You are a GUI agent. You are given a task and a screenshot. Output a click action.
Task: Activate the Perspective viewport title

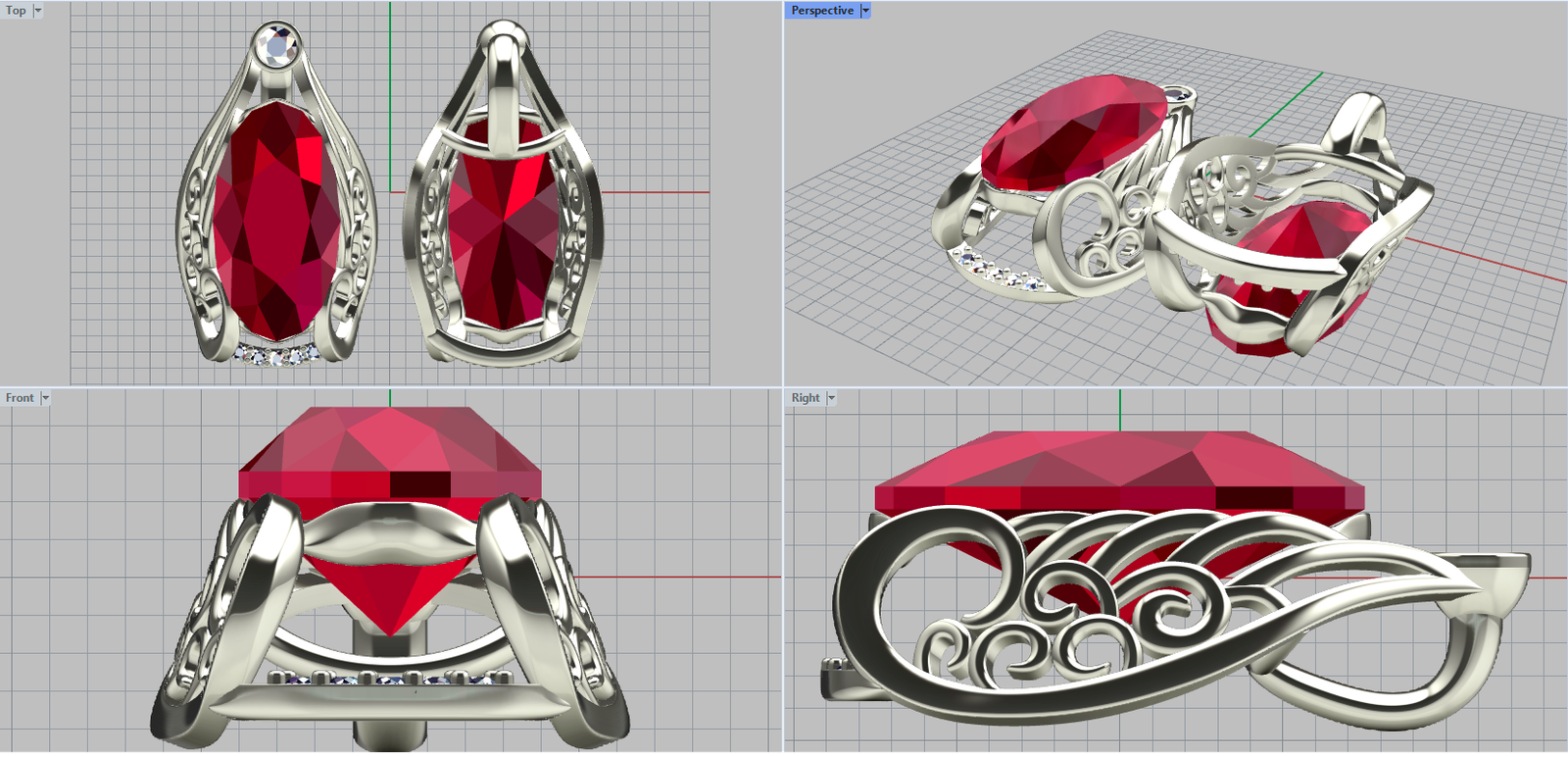[x=821, y=11]
